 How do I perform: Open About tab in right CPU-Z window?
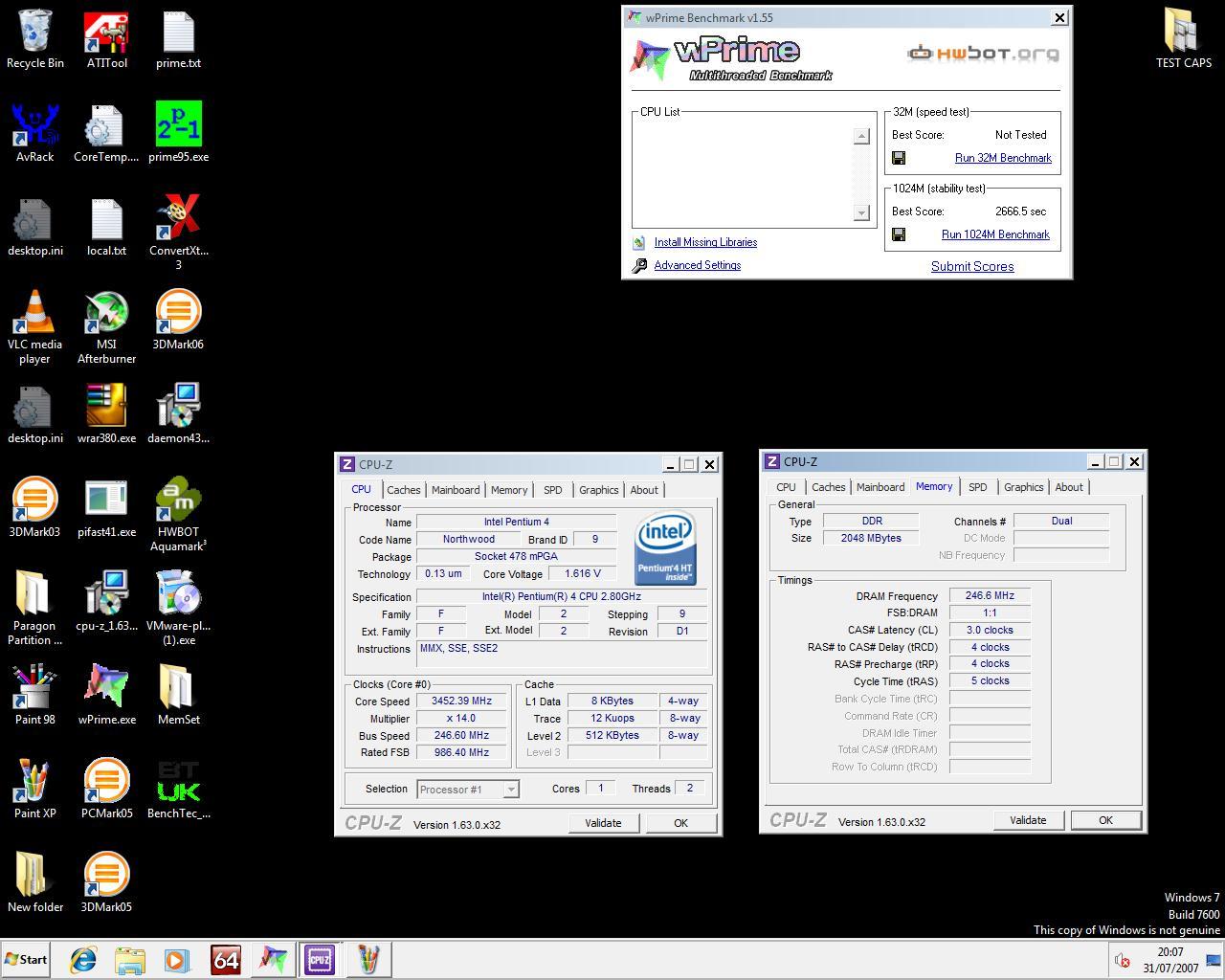point(1069,487)
